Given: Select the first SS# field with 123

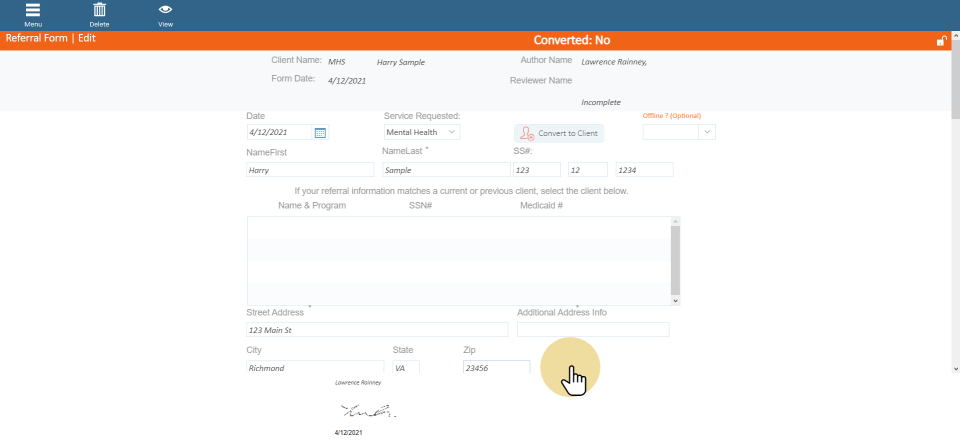Looking at the screenshot, I should point(536,170).
